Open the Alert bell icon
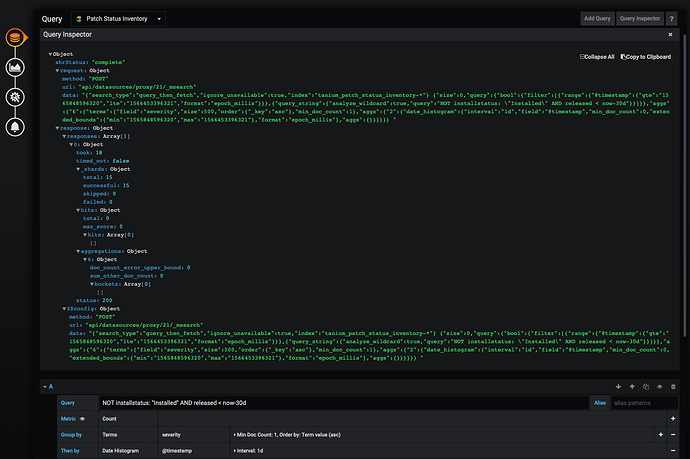Screen dimensions: 690x459 [x=16, y=127]
